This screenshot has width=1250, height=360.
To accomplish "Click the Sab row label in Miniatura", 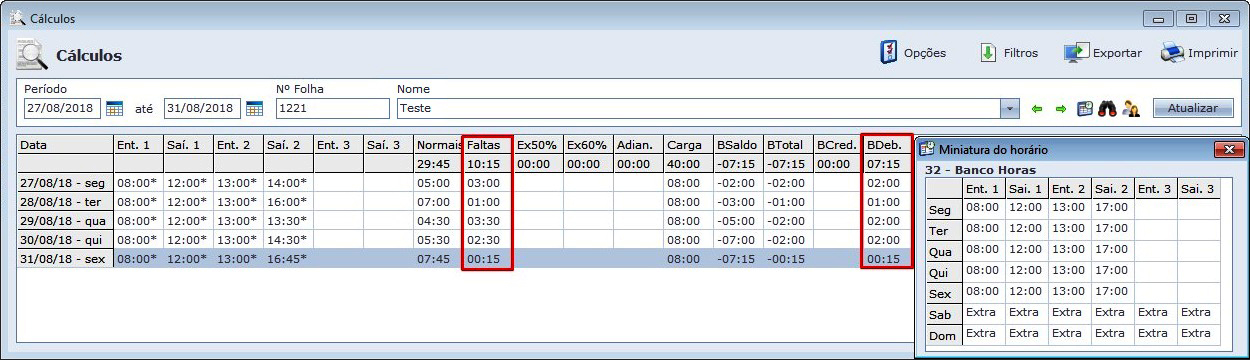I will [943, 315].
